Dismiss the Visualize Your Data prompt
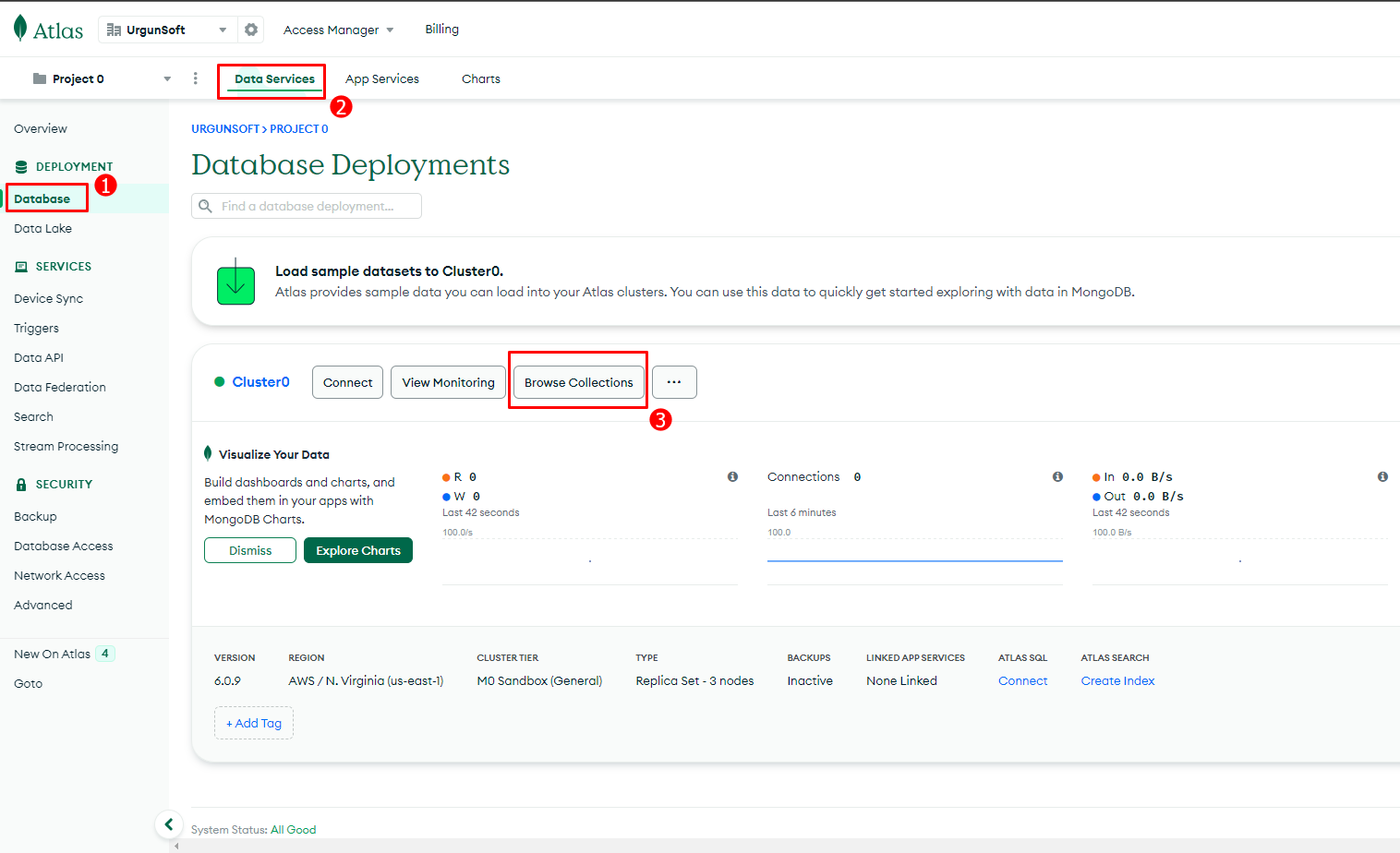 [x=250, y=550]
